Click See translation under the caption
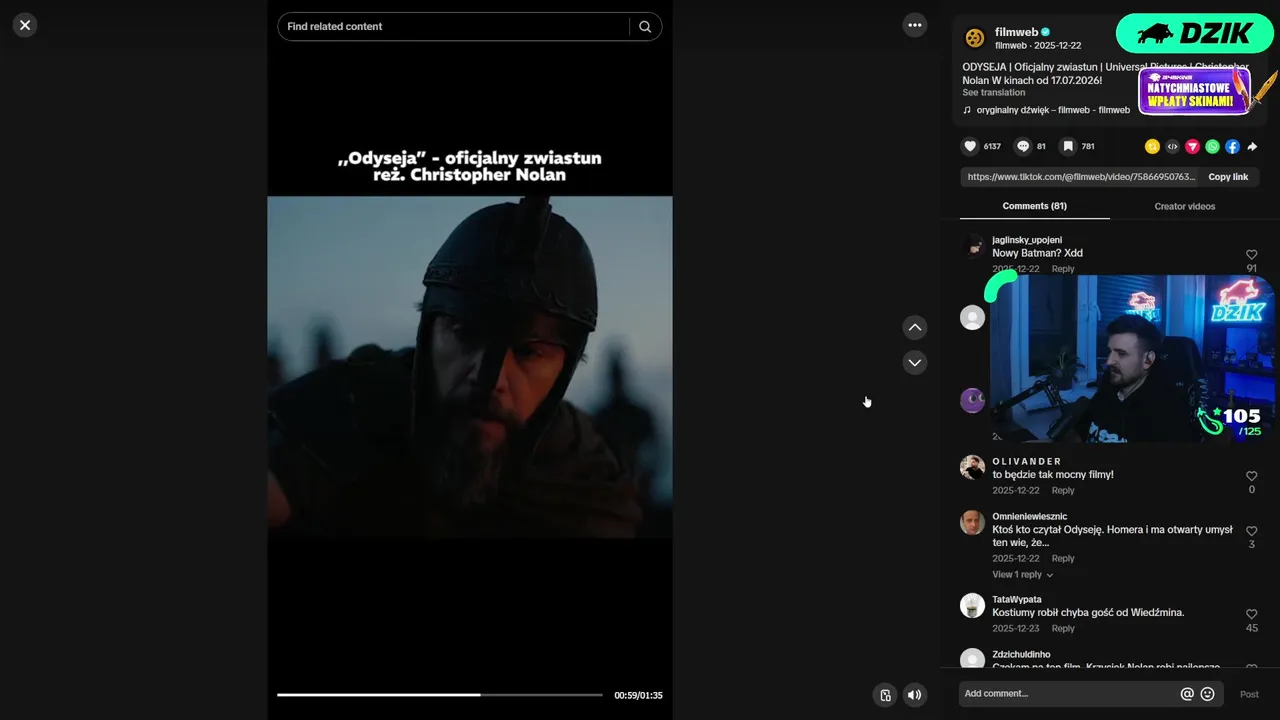 [x=993, y=92]
